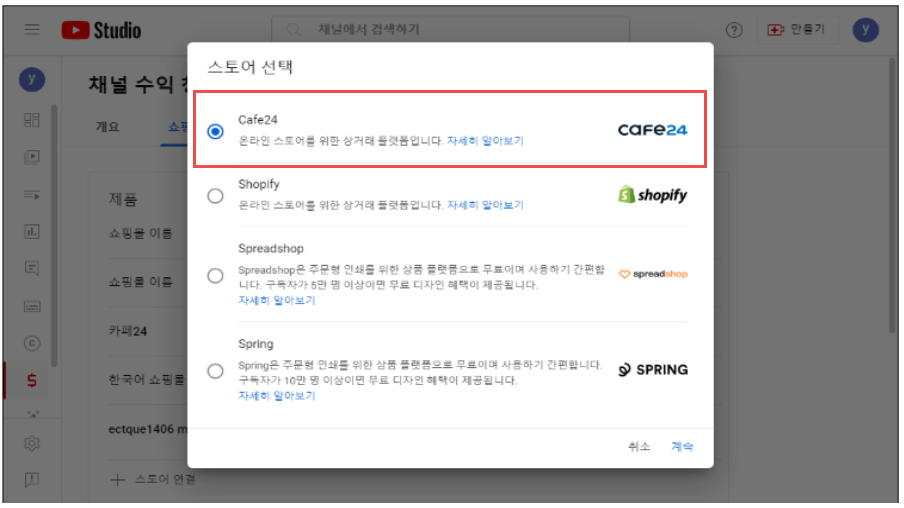904x508 pixels.
Task: Open the channel avatar in sidebar
Action: [32, 80]
